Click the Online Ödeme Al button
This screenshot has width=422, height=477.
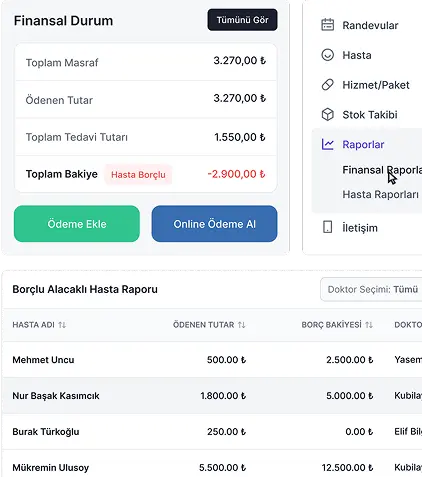214,224
